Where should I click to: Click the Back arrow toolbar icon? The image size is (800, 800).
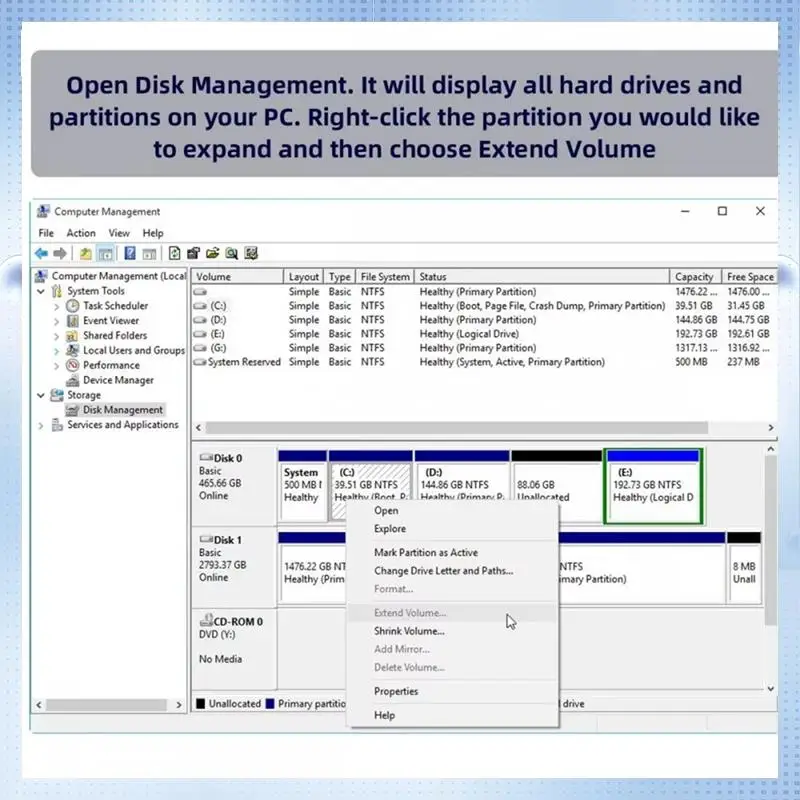pos(41,253)
